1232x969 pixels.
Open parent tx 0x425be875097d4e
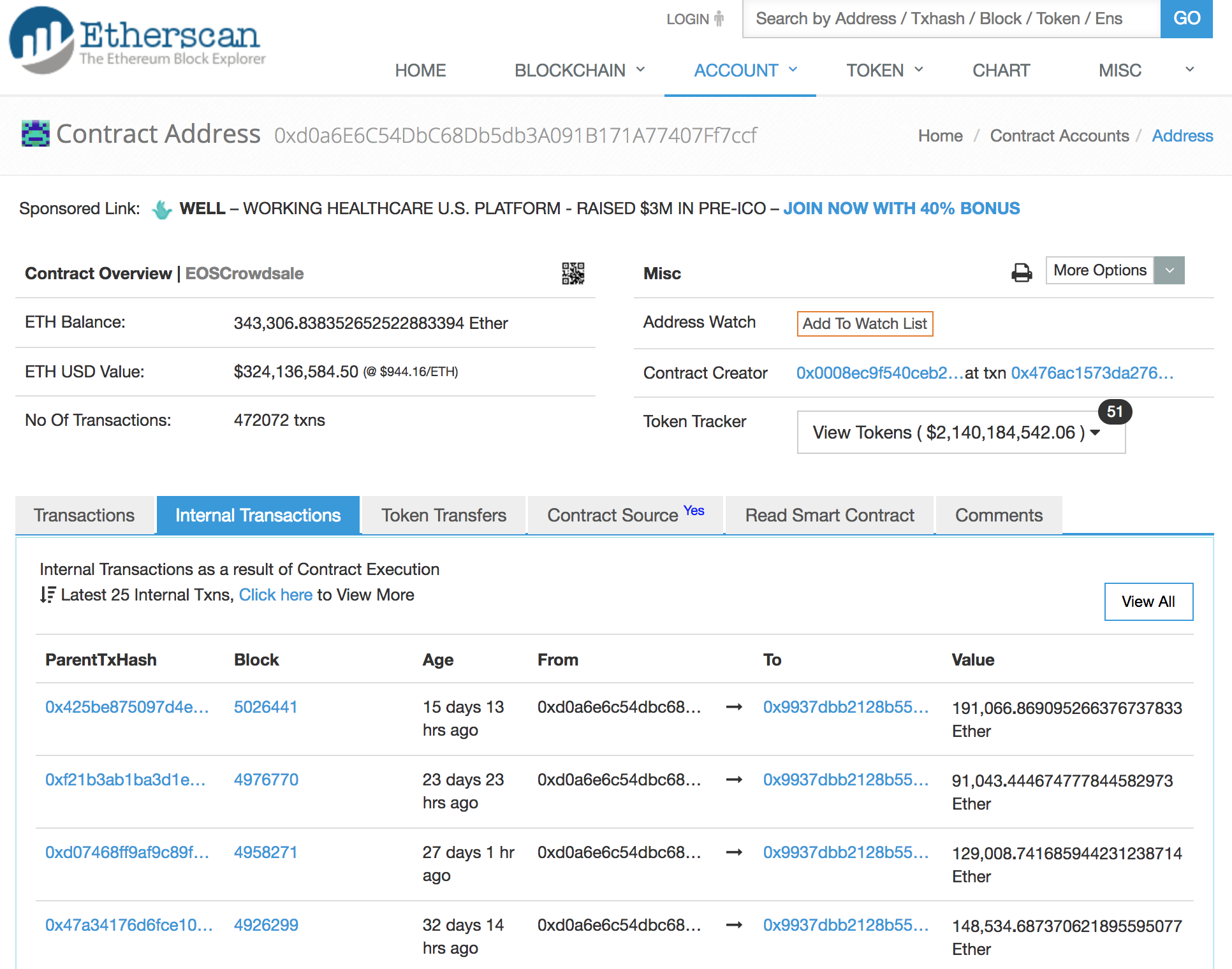tap(127, 707)
